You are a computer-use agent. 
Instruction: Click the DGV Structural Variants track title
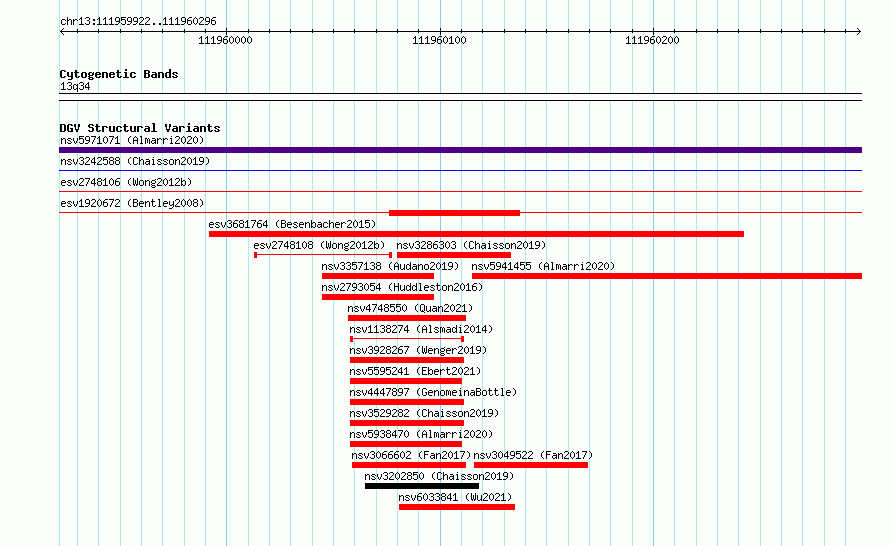[140, 128]
